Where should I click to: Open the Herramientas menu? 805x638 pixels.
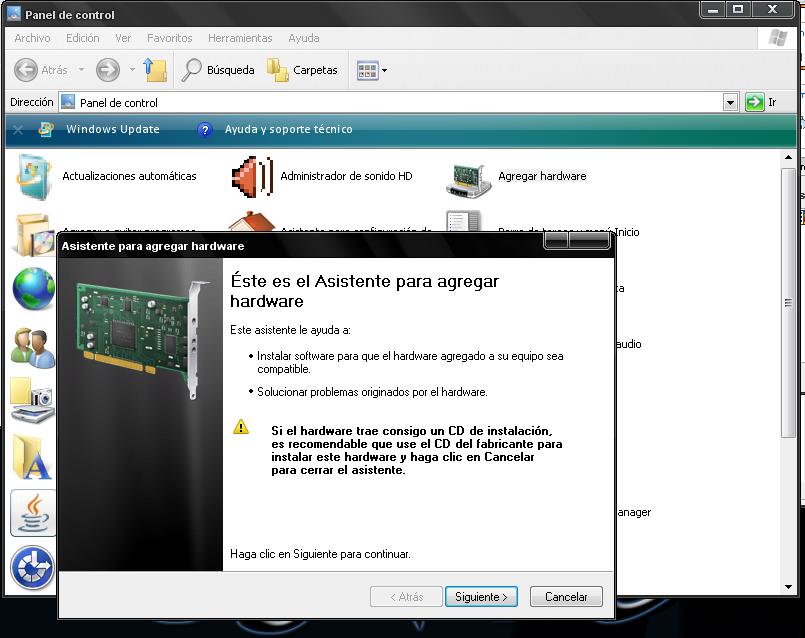pos(240,38)
